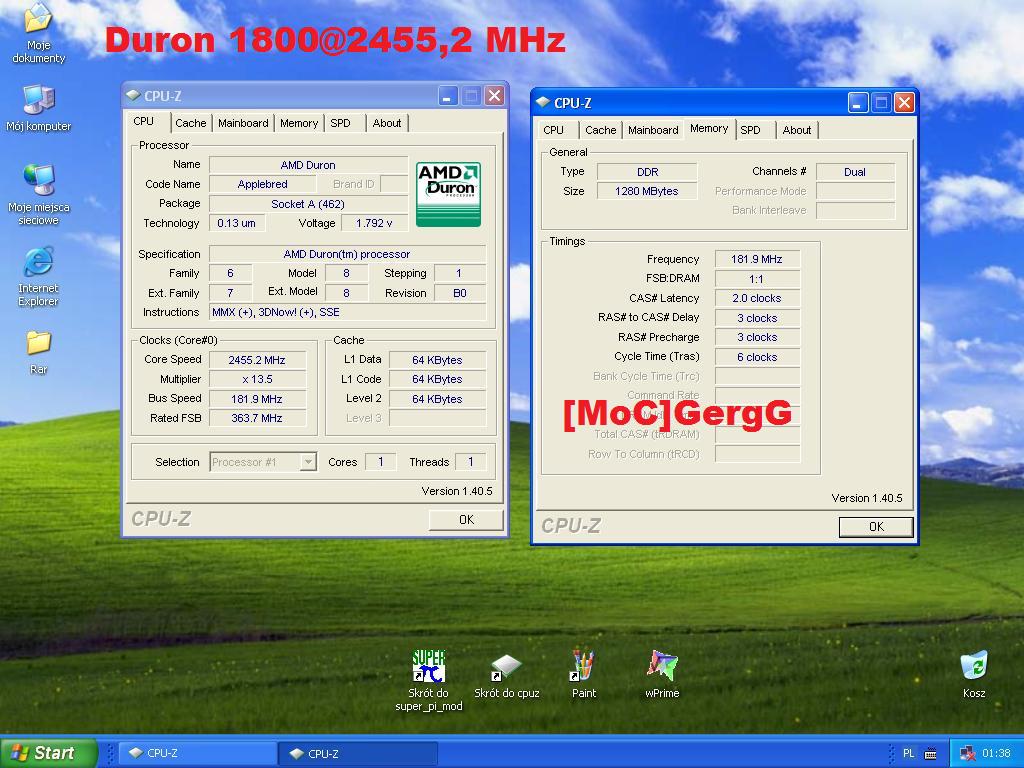Screen dimensions: 1024x768
Task: Click the FSB:DRAM value 1:1
Action: point(757,279)
